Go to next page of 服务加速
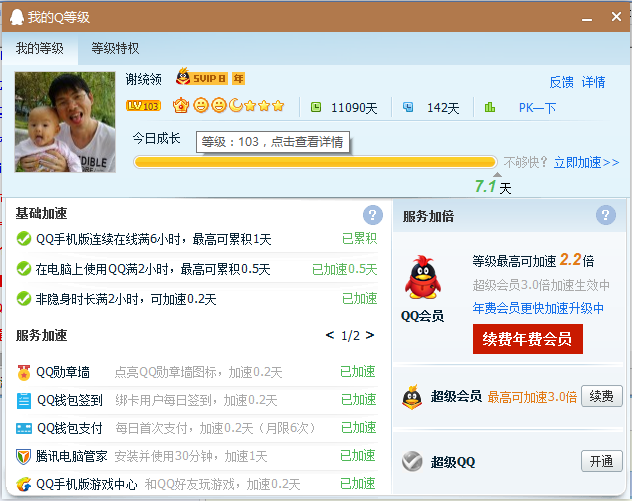Viewport: 632px width, 501px height. [x=370, y=335]
